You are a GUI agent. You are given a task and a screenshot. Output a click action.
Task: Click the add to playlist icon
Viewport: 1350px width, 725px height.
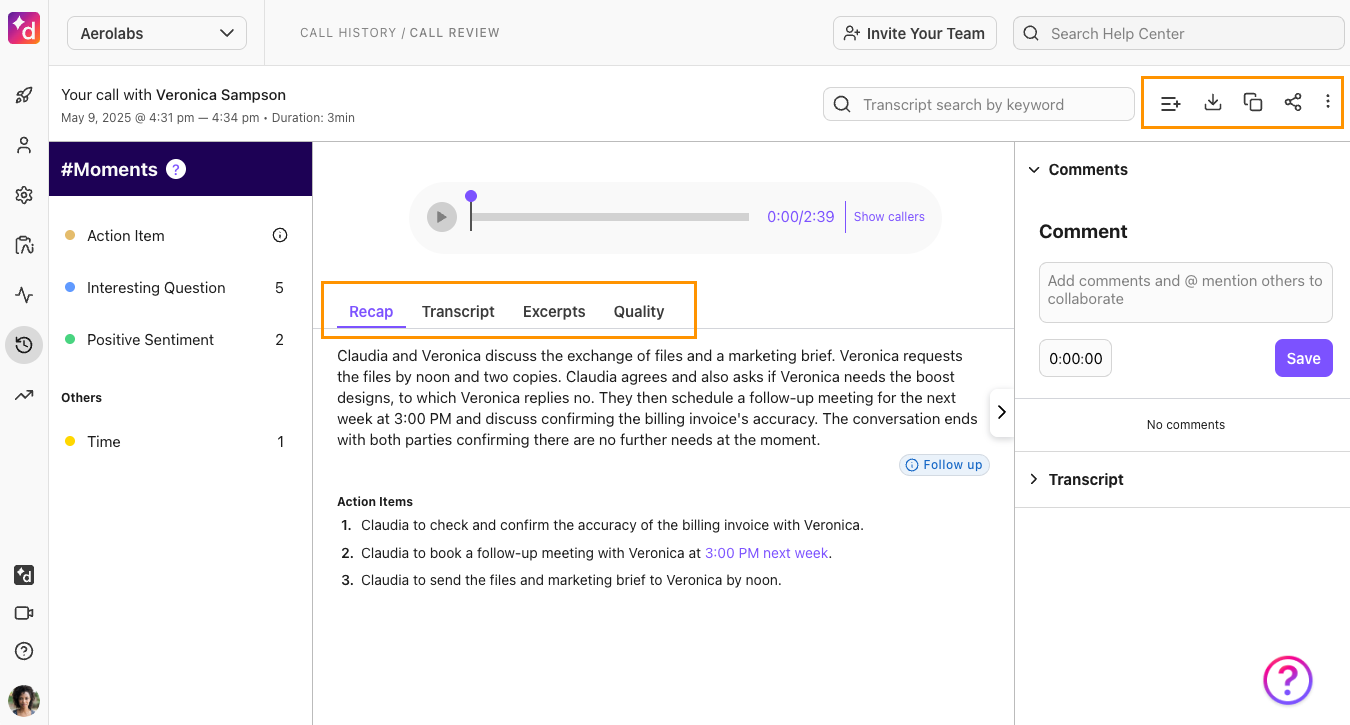click(1171, 103)
